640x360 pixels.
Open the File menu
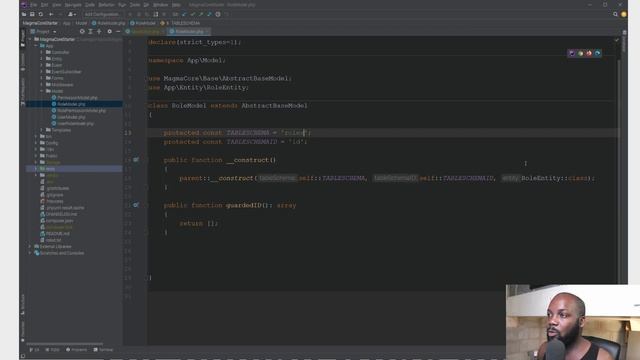click(x=34, y=5)
